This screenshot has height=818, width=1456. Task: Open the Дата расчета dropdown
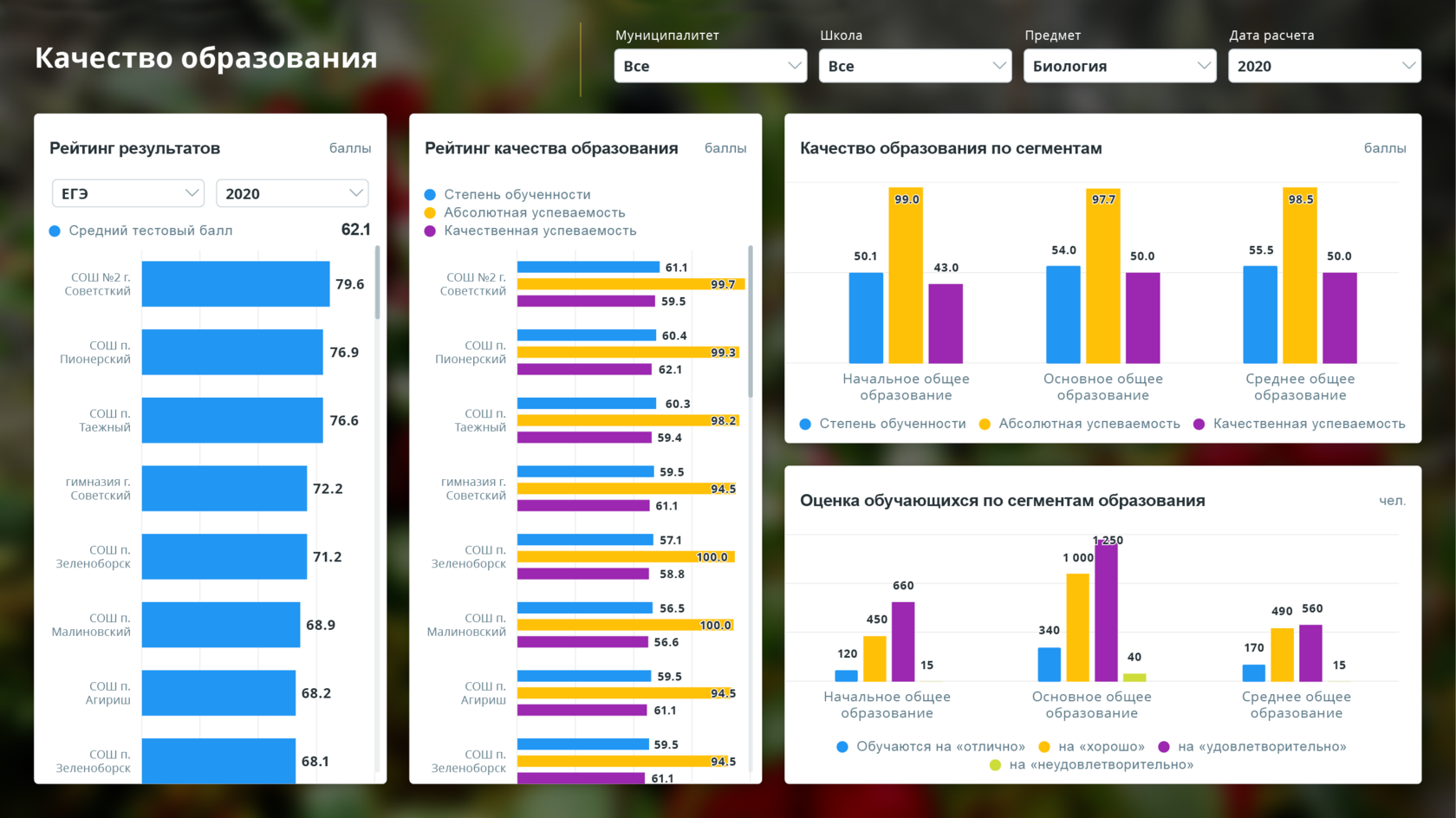click(1323, 66)
